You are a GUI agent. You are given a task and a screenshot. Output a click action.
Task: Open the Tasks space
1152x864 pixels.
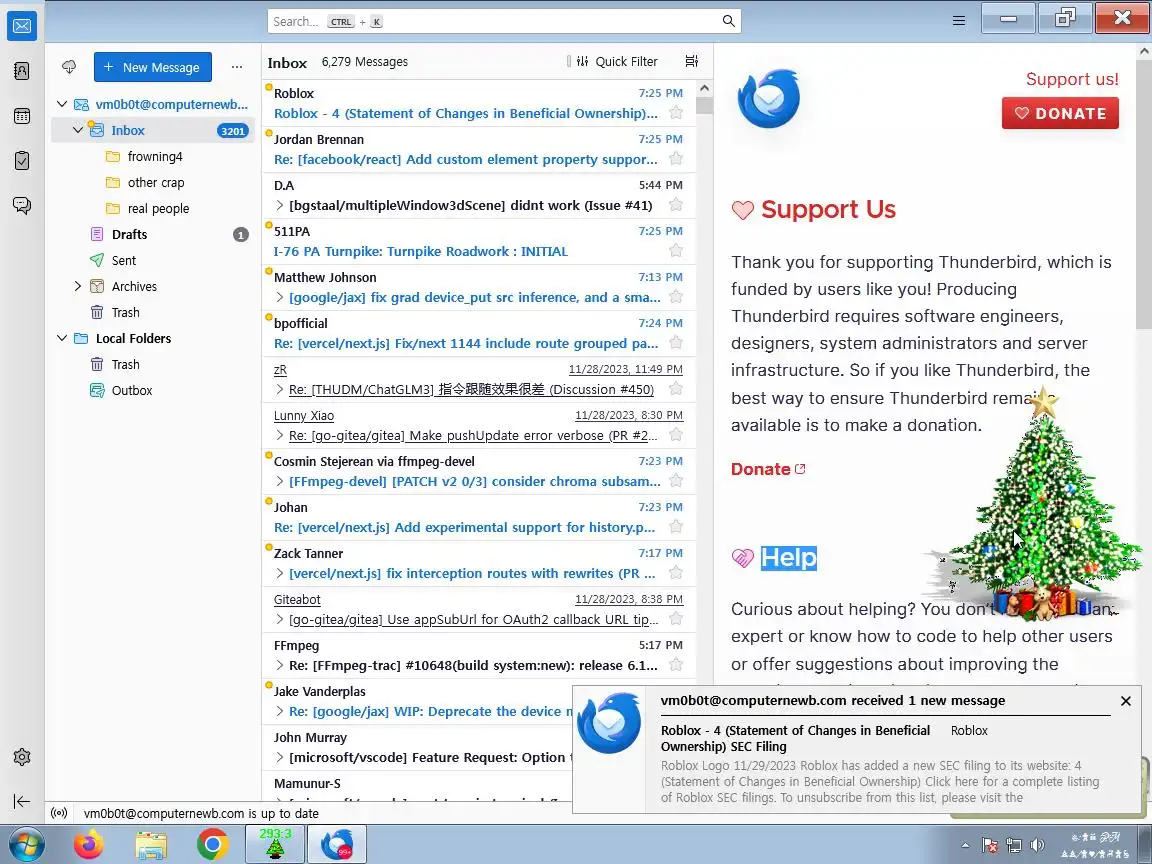pyautogui.click(x=22, y=160)
